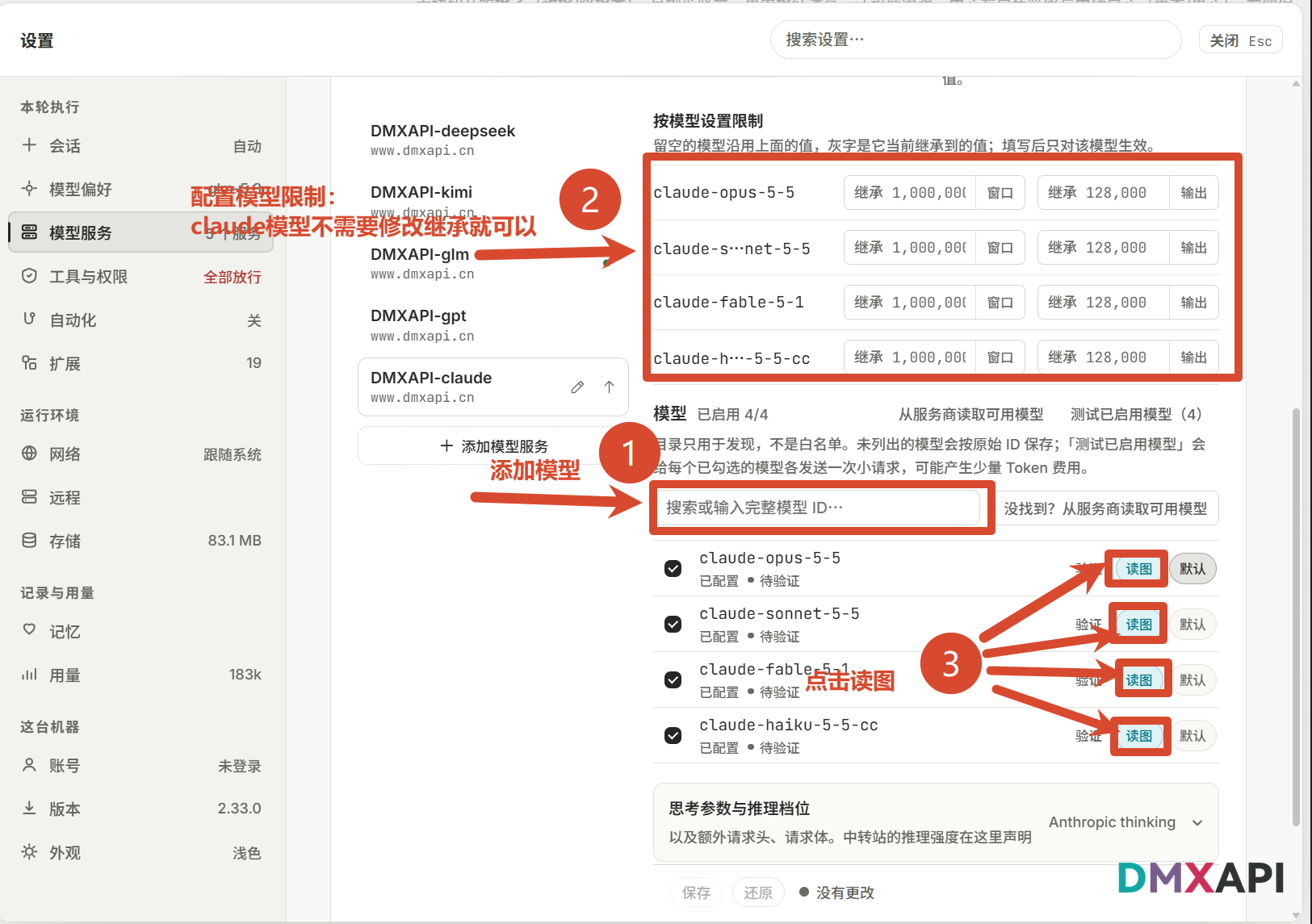
Task: Focus the 搜索设置 search field
Action: click(975, 40)
